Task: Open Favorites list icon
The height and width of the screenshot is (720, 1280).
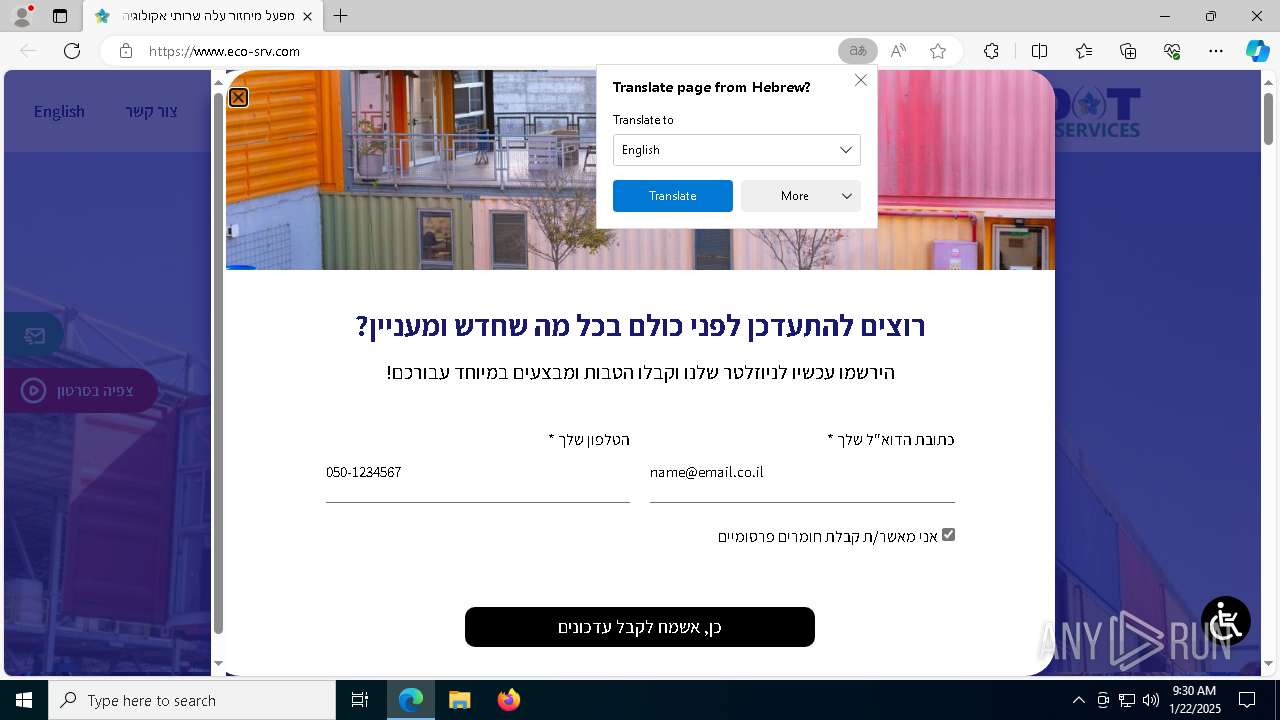Action: point(1084,51)
